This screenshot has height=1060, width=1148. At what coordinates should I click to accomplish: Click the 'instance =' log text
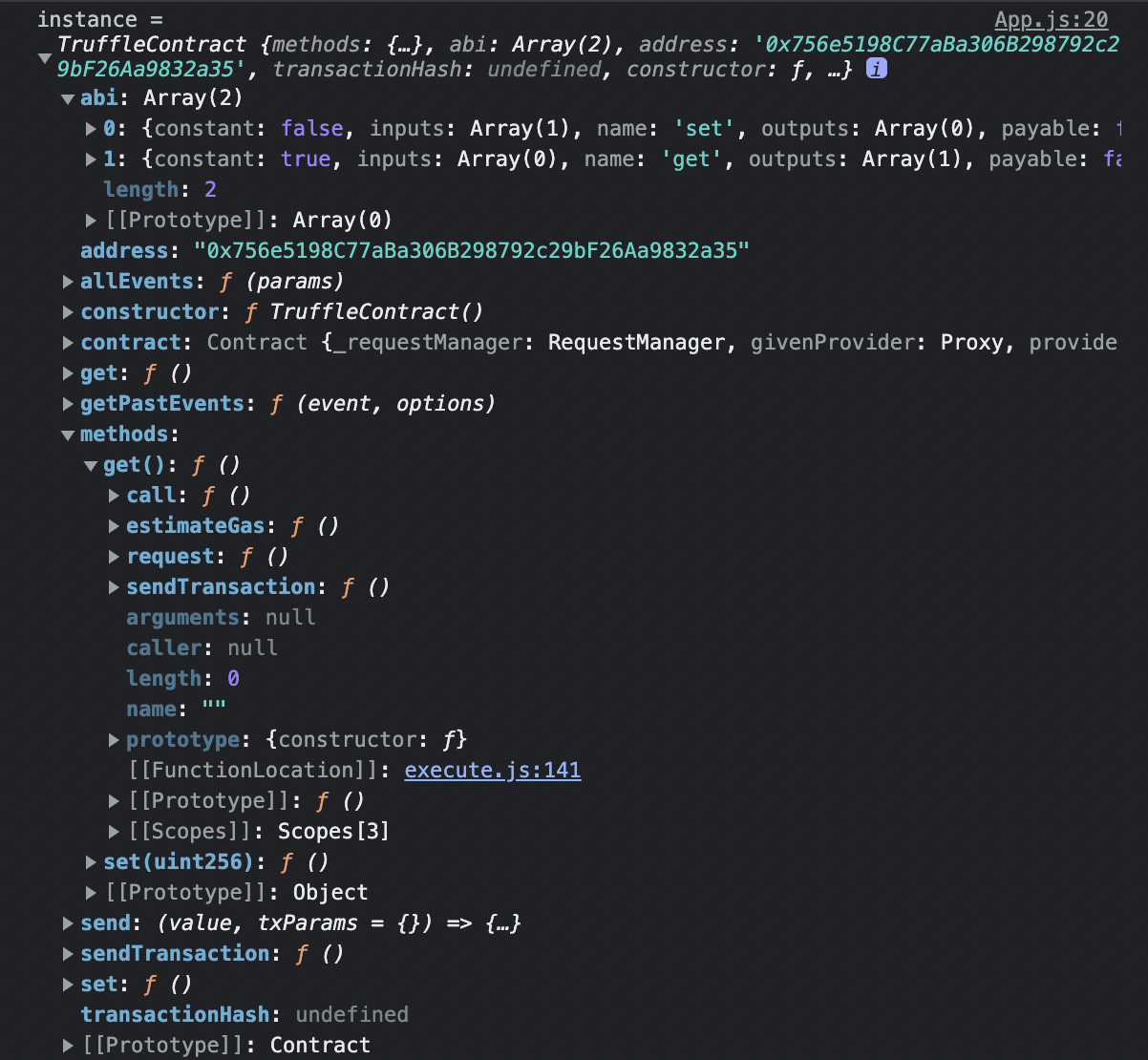(100, 19)
